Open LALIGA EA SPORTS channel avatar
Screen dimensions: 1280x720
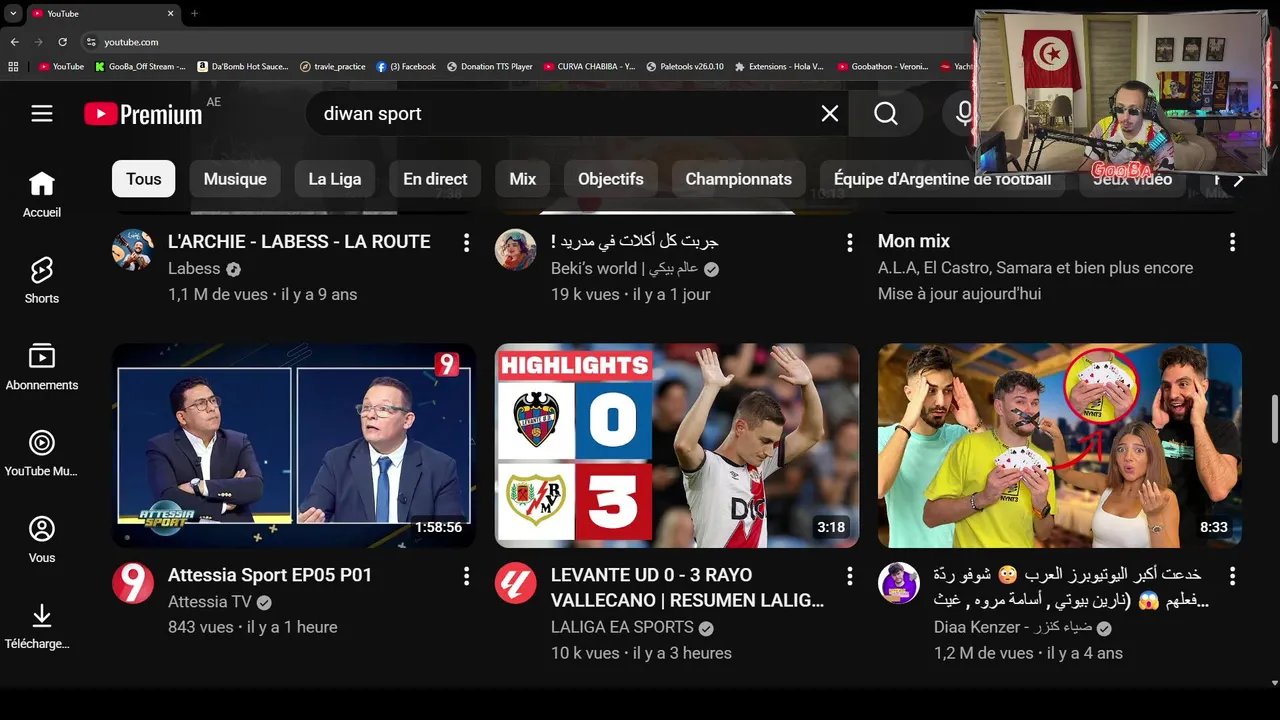coord(516,583)
